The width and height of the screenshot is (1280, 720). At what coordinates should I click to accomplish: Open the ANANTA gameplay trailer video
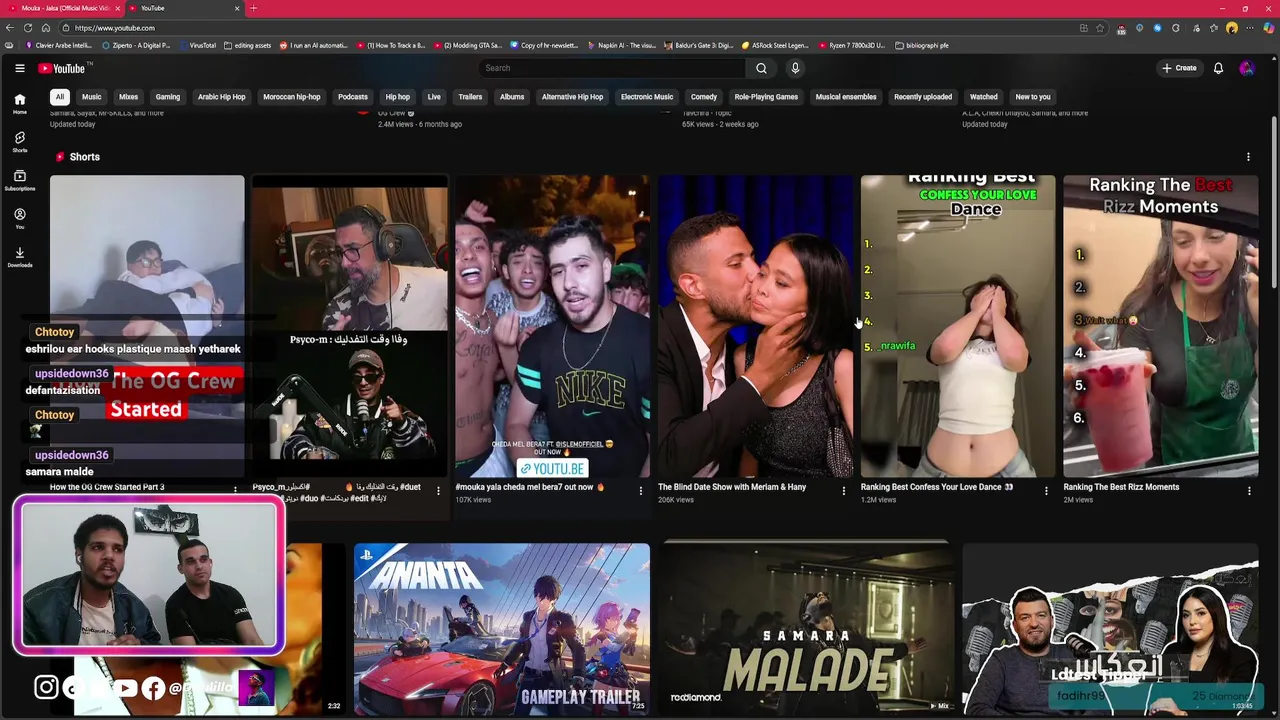tap(502, 628)
